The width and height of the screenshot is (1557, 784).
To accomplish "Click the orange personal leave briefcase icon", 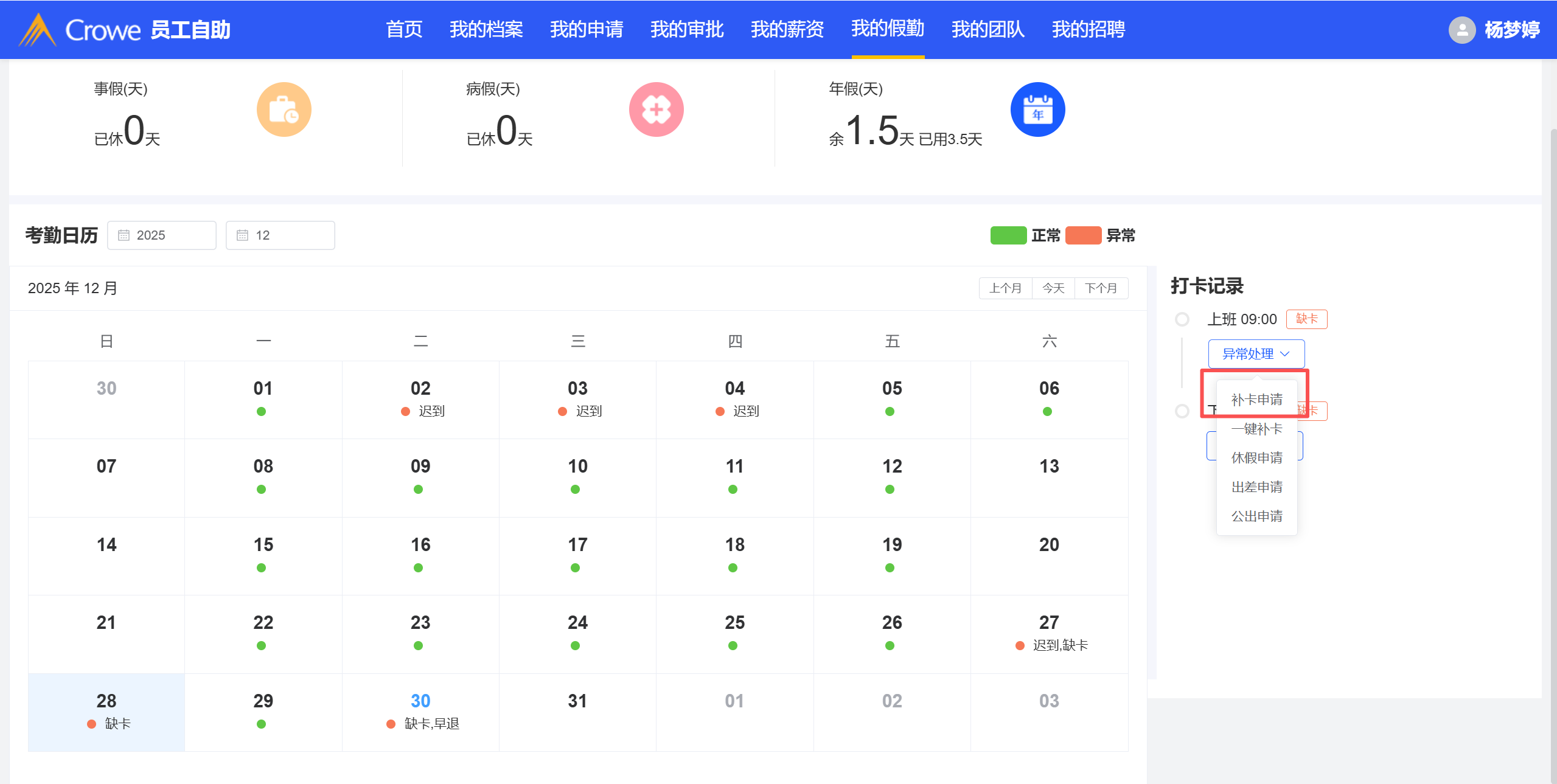I will (x=284, y=109).
